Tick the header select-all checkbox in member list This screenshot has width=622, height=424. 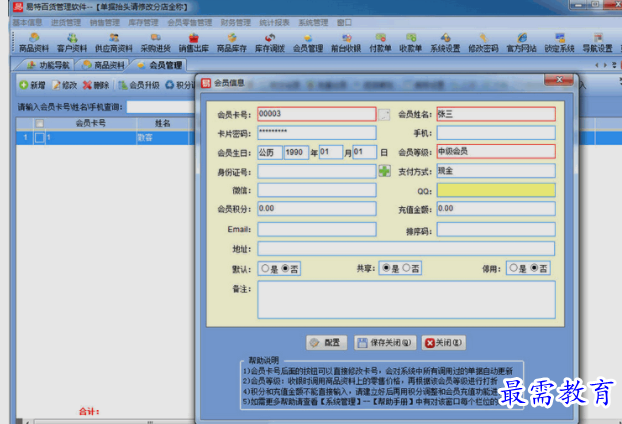(40, 123)
